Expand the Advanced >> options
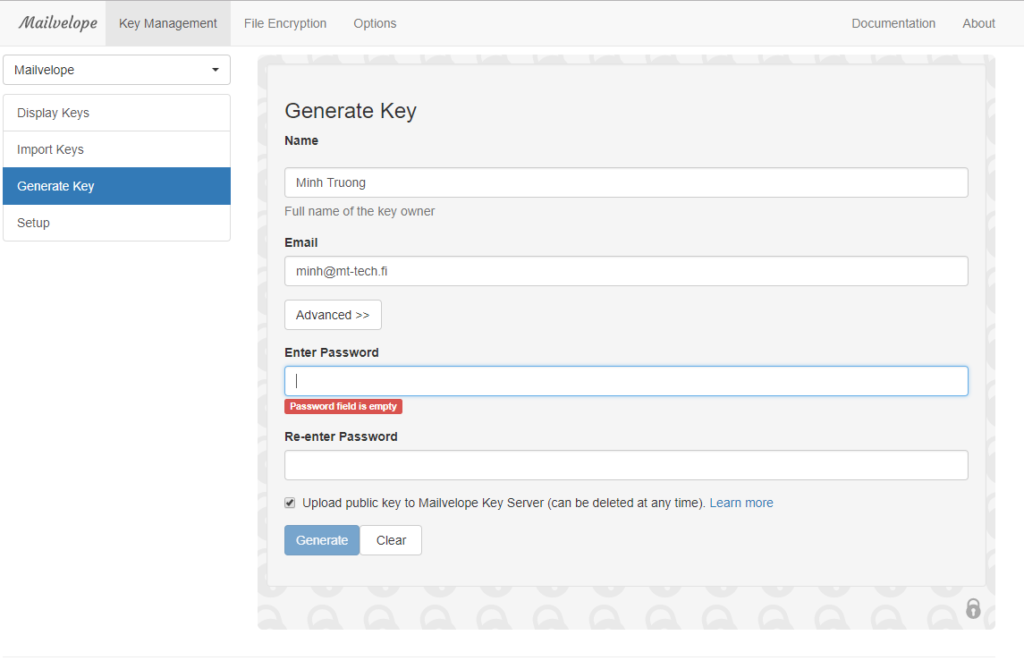Screen dimensions: 1024x669 [x=332, y=315]
